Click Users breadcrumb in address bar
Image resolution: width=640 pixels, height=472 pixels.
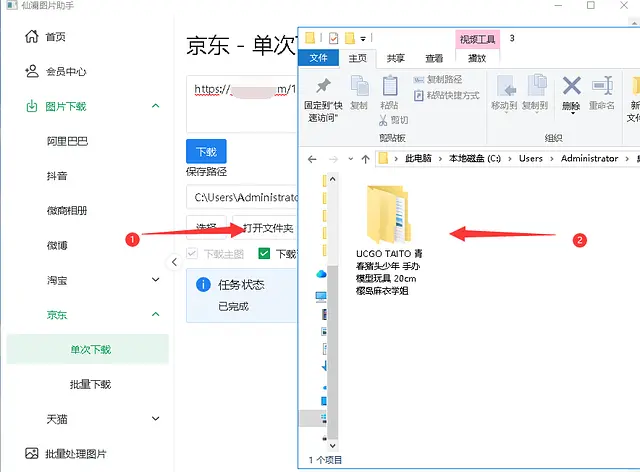[x=531, y=158]
